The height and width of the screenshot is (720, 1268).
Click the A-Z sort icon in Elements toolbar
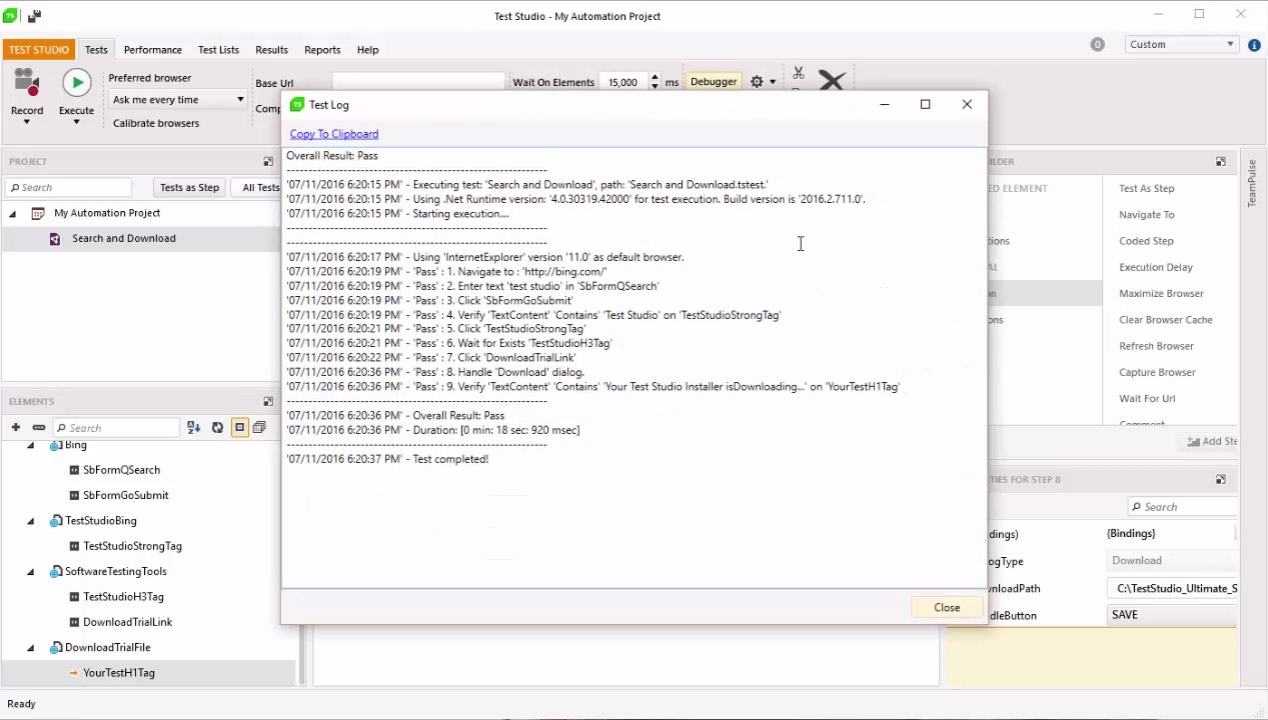point(194,428)
